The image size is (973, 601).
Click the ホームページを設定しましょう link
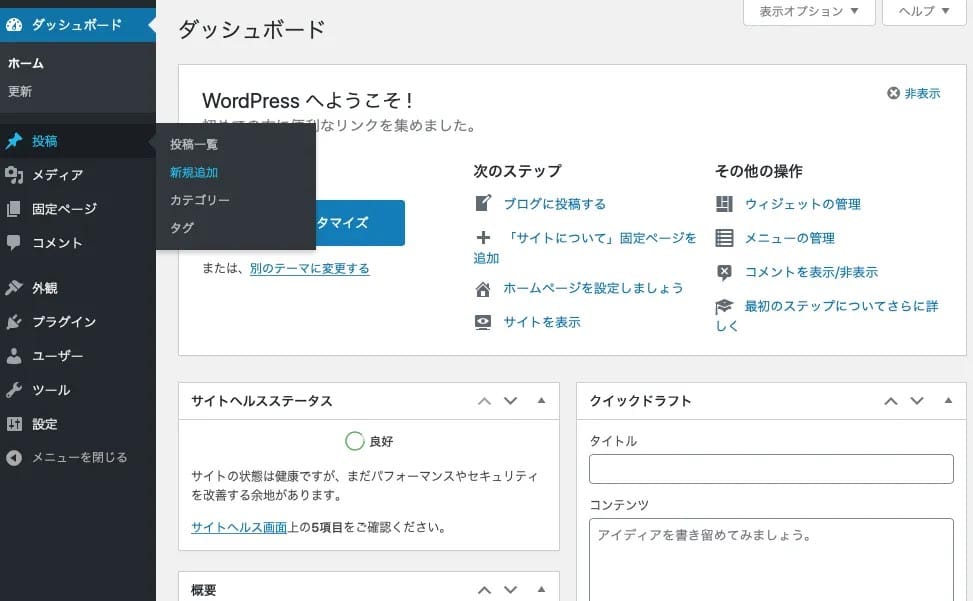(x=593, y=288)
